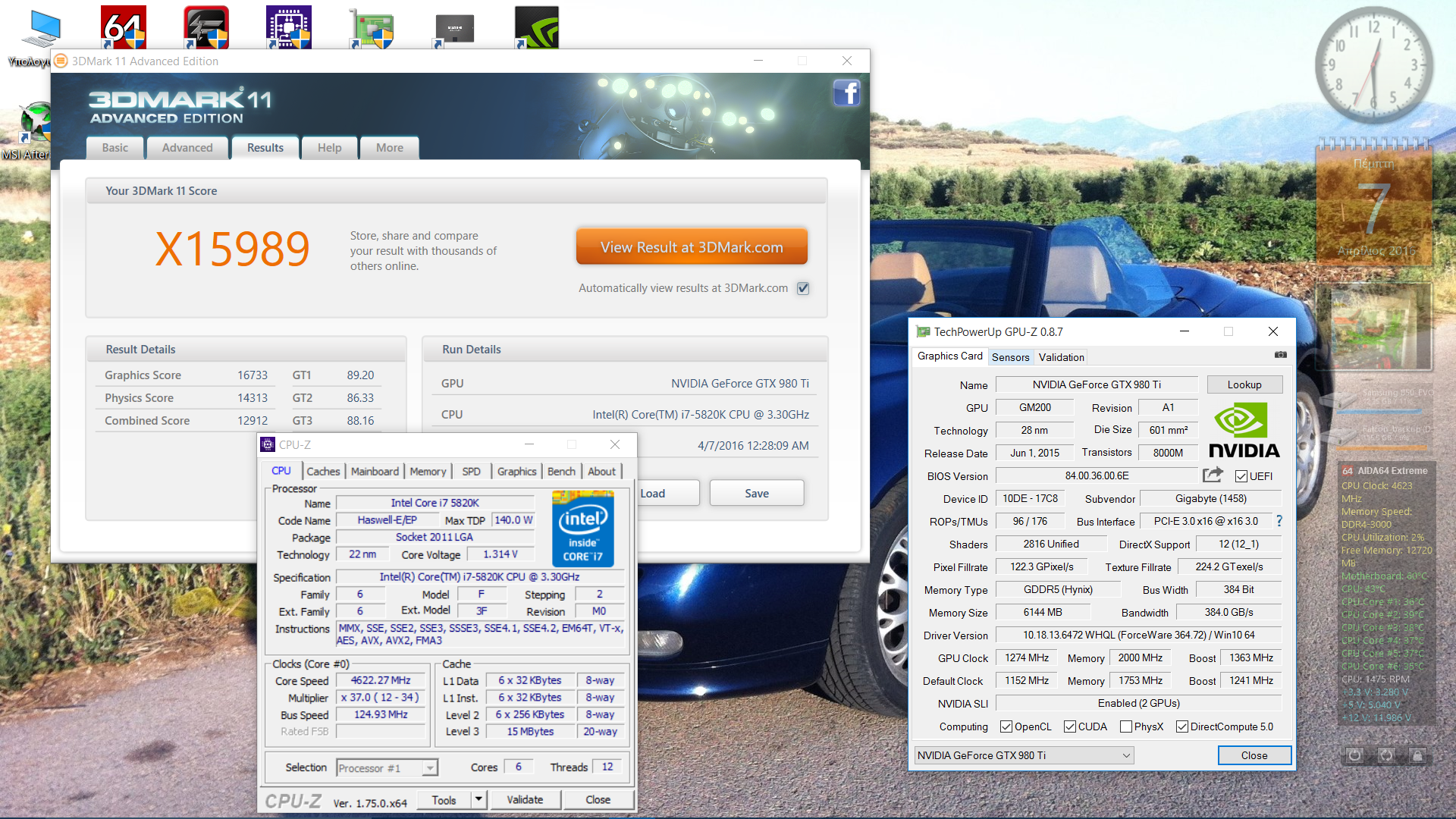Click the Bus Interface question mark icon
This screenshot has width=1456, height=819.
point(1279,521)
